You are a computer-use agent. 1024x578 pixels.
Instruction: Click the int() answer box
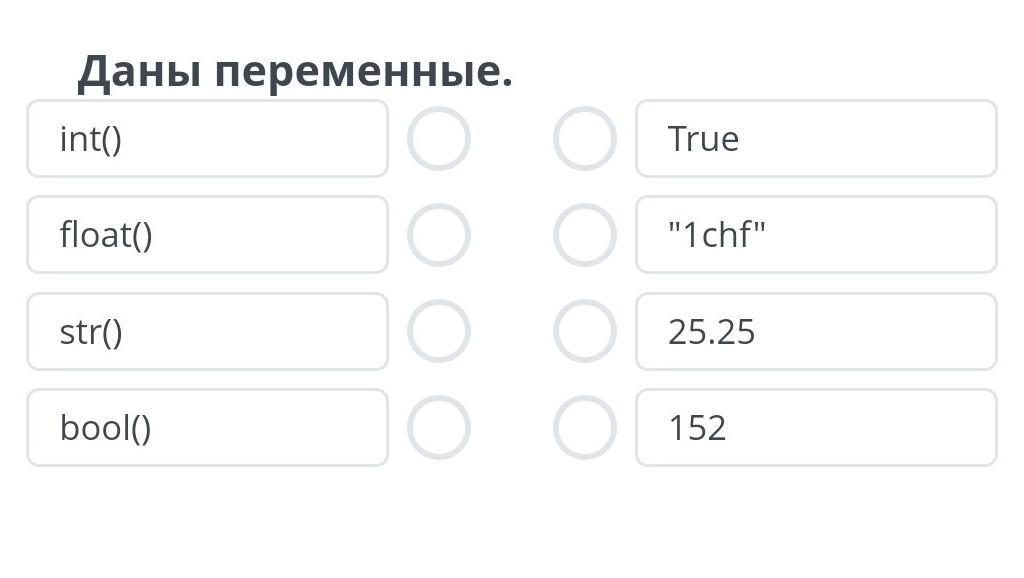click(x=207, y=139)
